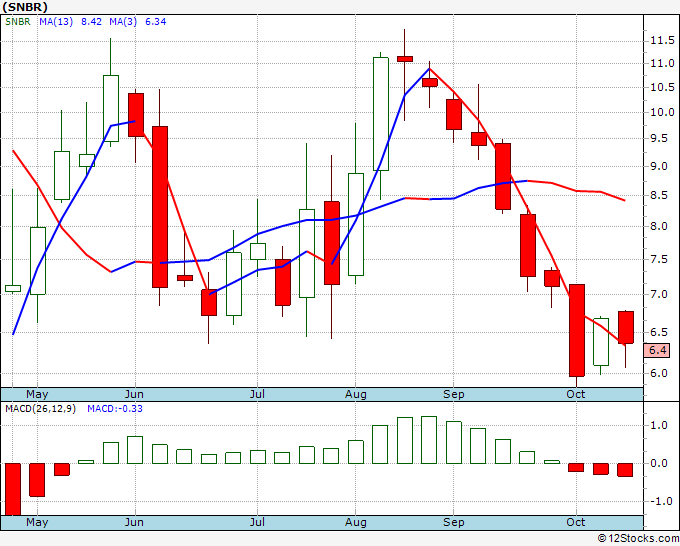The height and width of the screenshot is (546, 680).
Task: Click the highlighted 6.4 current price tag
Action: point(657,350)
